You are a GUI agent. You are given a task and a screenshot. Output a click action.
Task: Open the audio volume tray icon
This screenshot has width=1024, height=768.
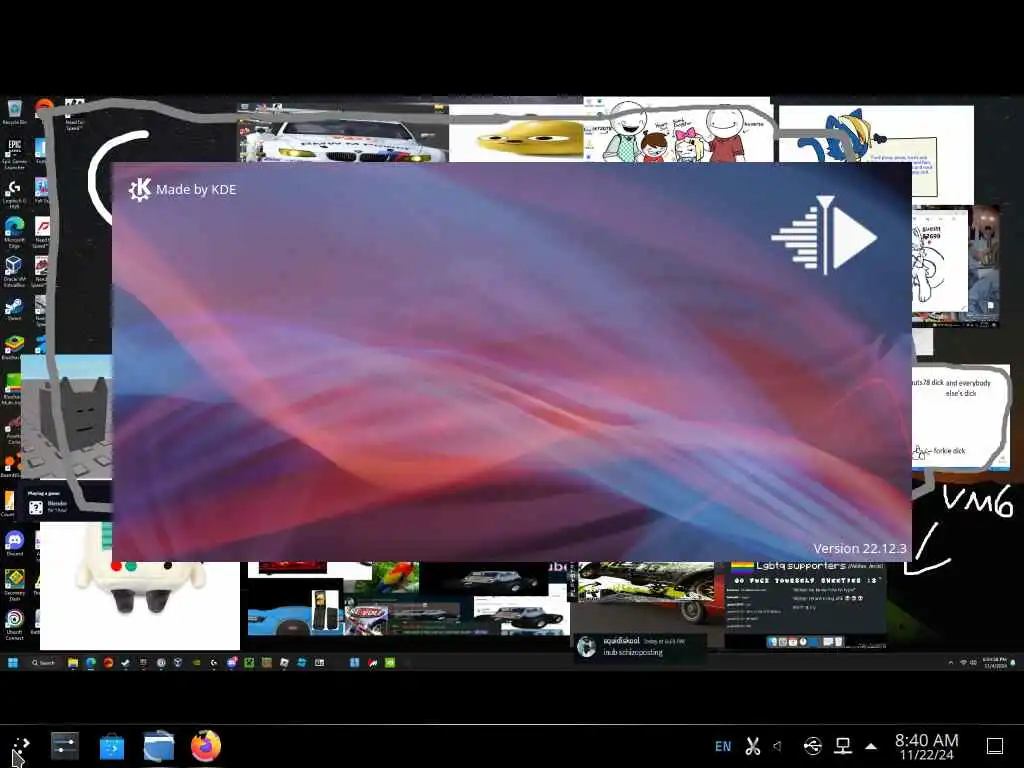tap(778, 746)
